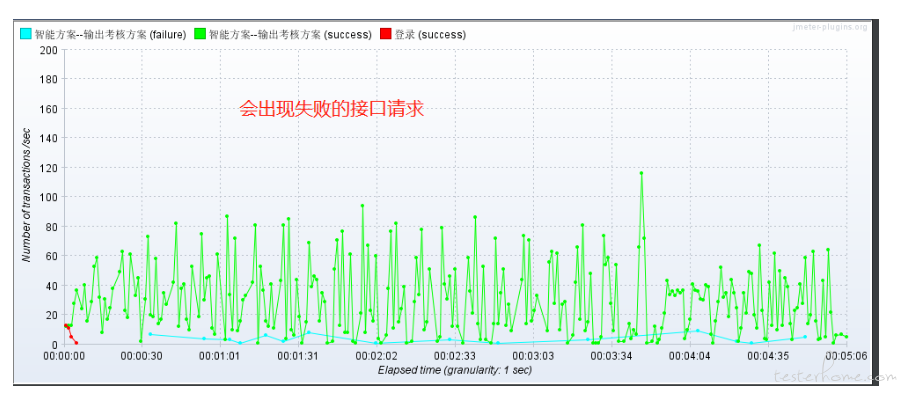
Task: Click the 200 value on the Y axis
Action: (49, 50)
